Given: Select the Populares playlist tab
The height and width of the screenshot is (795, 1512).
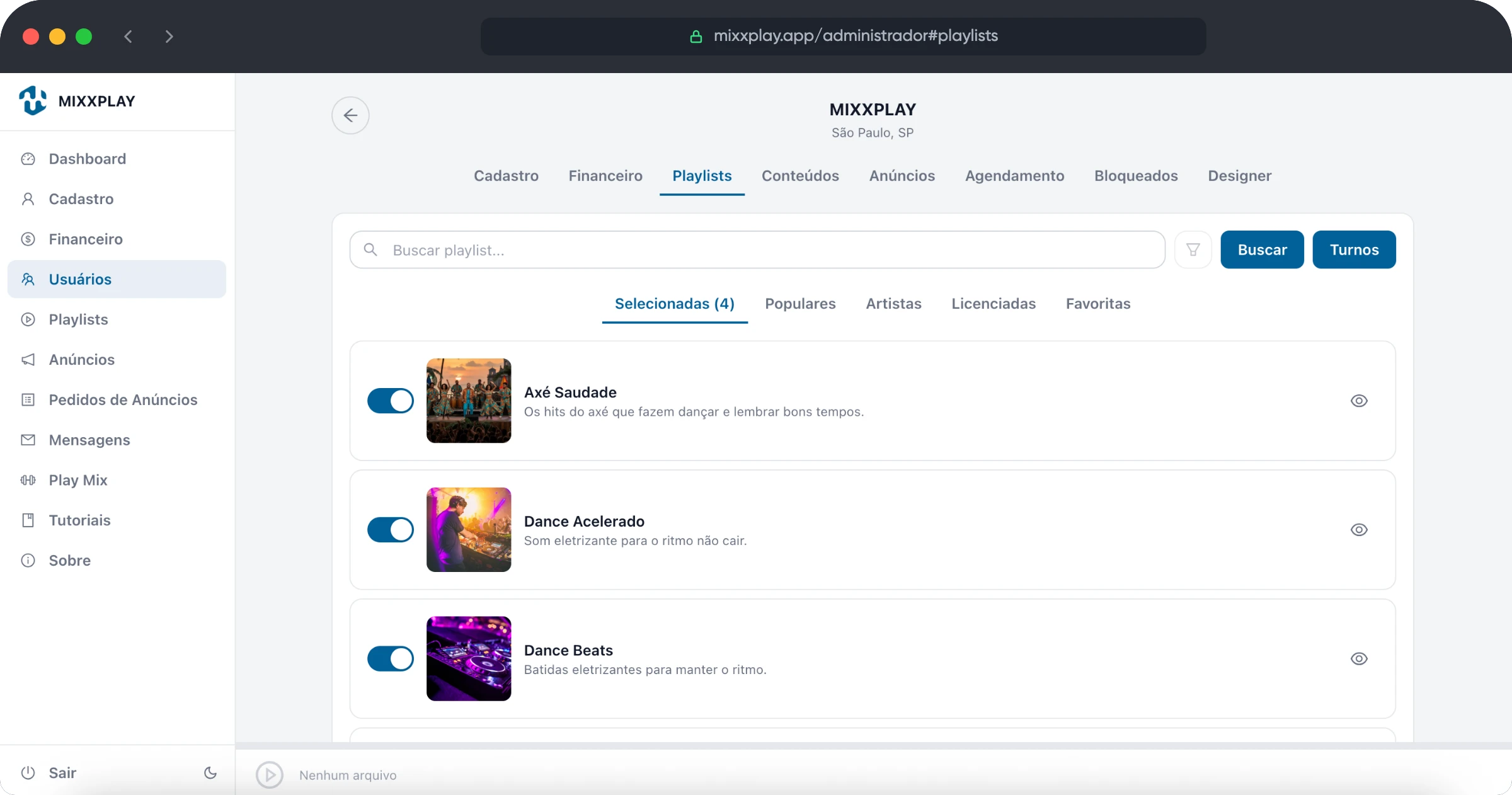Looking at the screenshot, I should [x=800, y=304].
